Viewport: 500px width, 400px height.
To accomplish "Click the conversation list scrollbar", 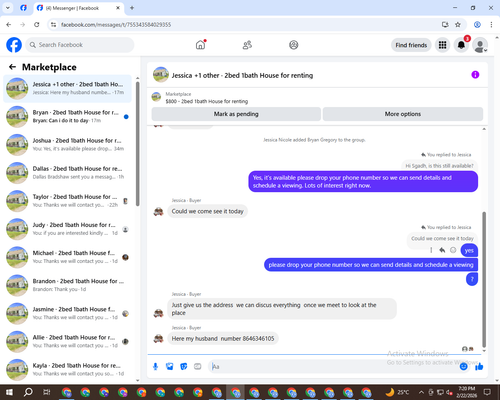I will point(137,143).
